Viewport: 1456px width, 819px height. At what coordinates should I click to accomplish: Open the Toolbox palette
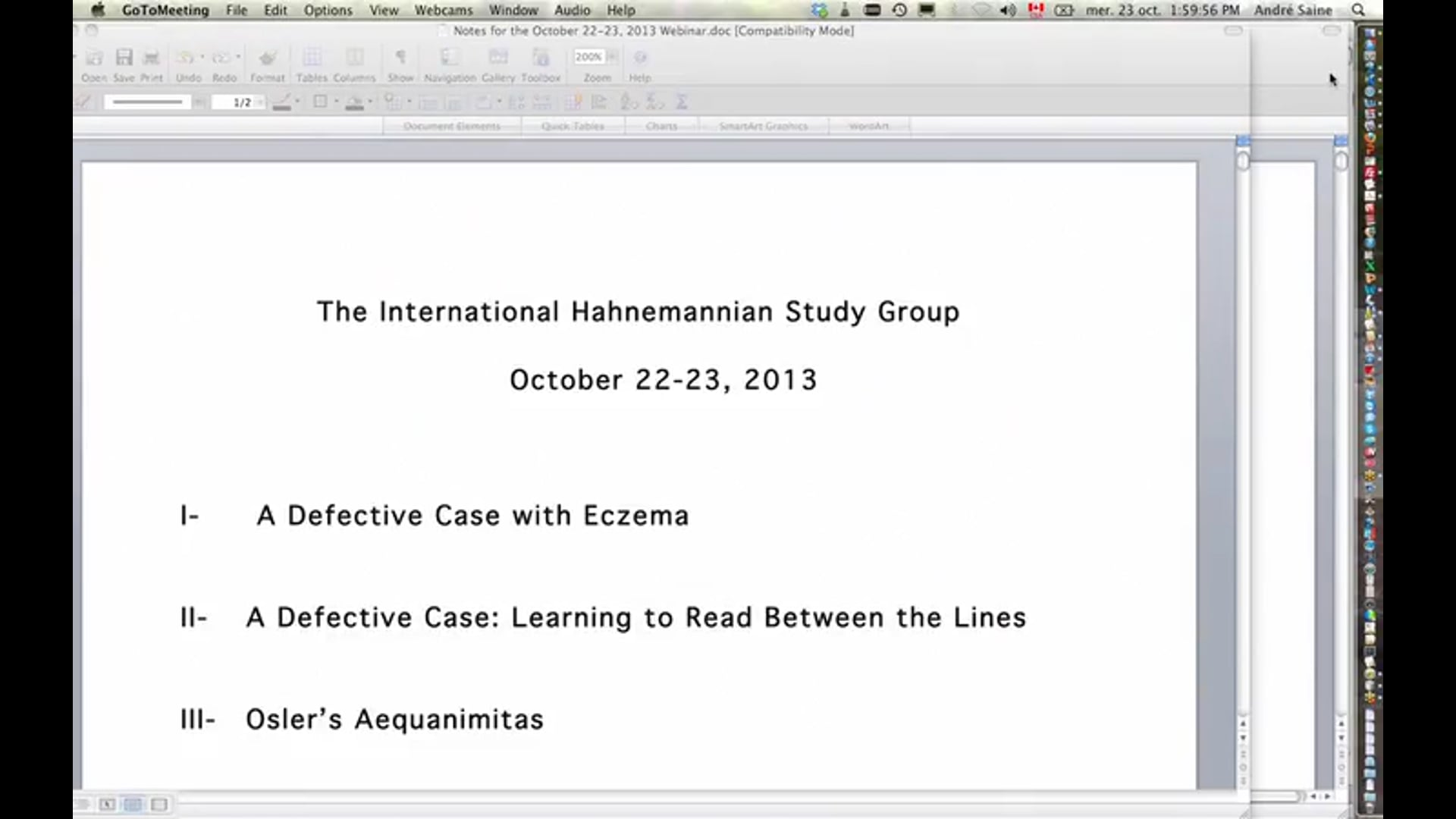(541, 57)
